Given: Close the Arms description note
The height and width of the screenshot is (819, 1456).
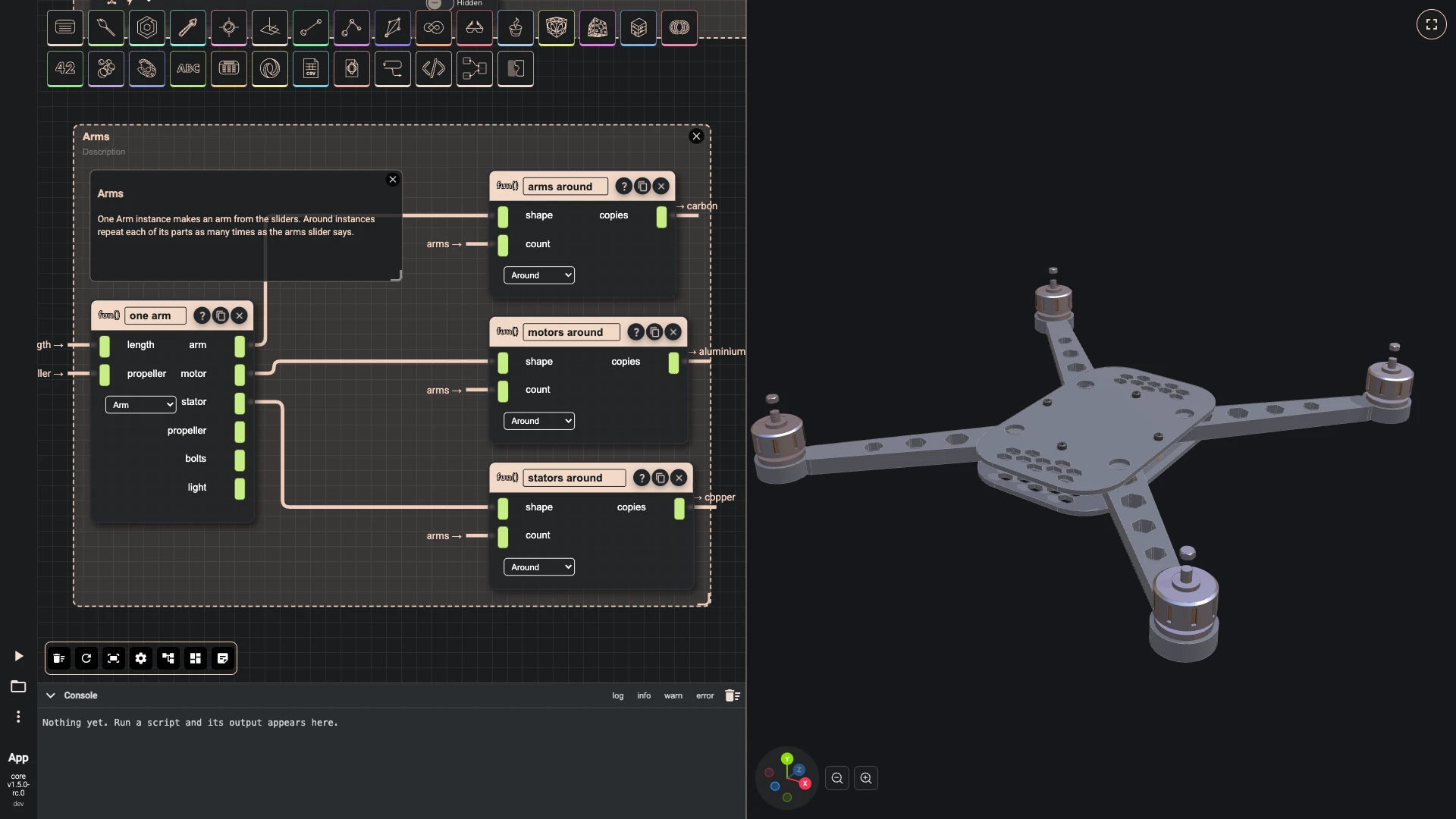Looking at the screenshot, I should [x=393, y=180].
